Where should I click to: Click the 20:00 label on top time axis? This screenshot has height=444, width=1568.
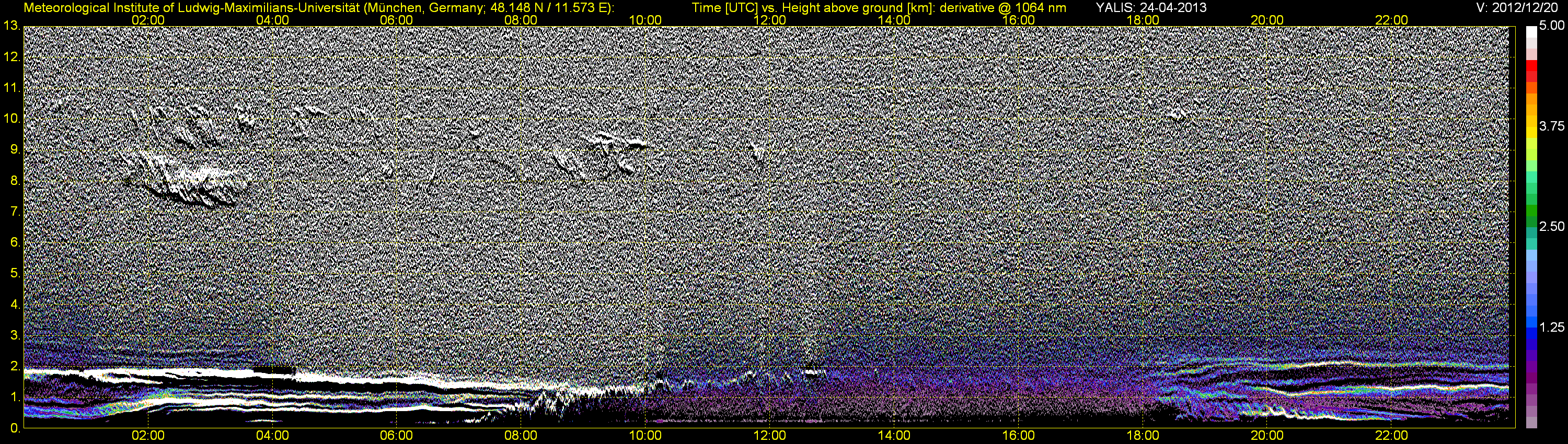pyautogui.click(x=1267, y=20)
